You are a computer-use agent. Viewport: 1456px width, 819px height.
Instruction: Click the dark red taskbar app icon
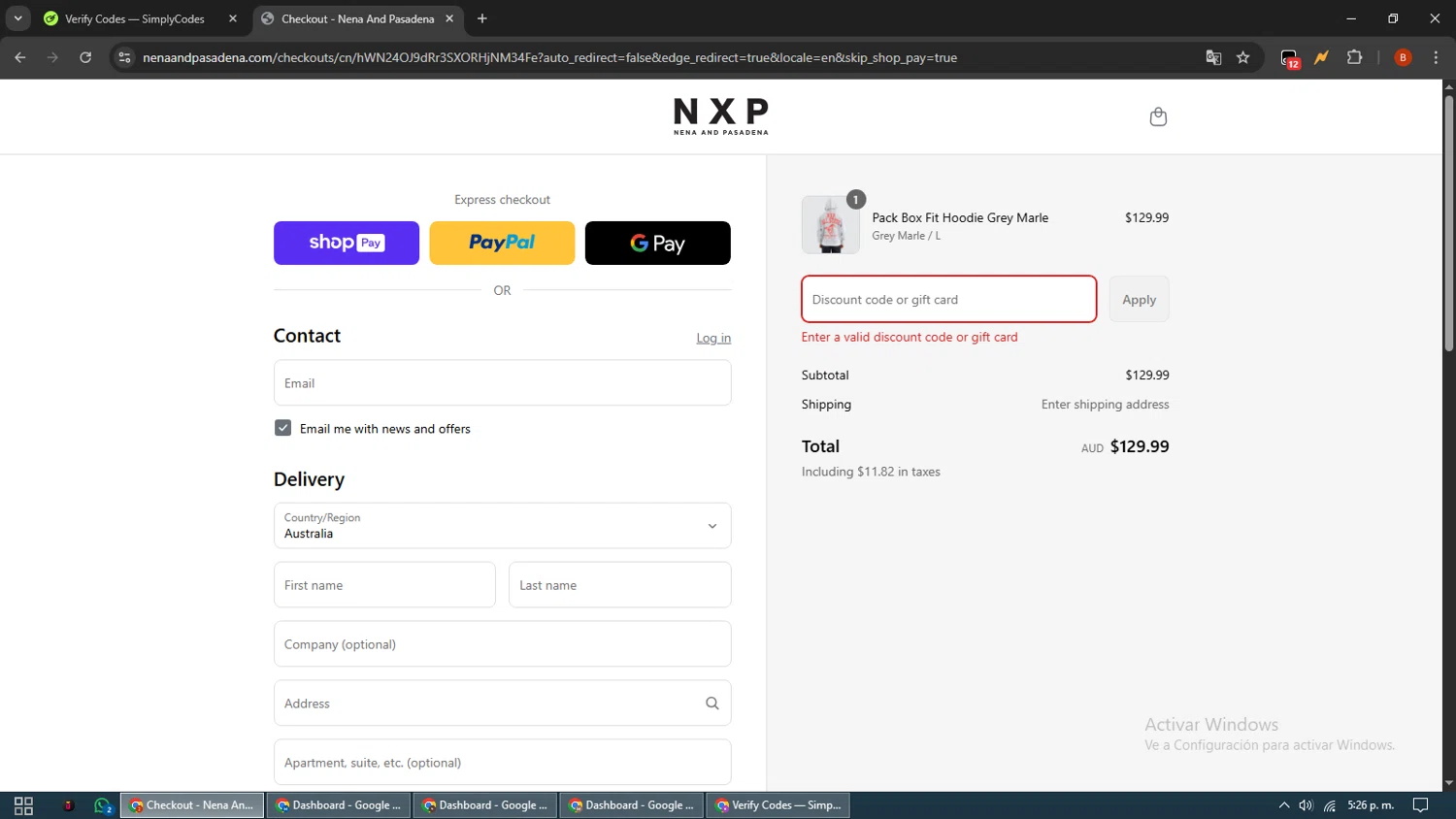coord(68,805)
